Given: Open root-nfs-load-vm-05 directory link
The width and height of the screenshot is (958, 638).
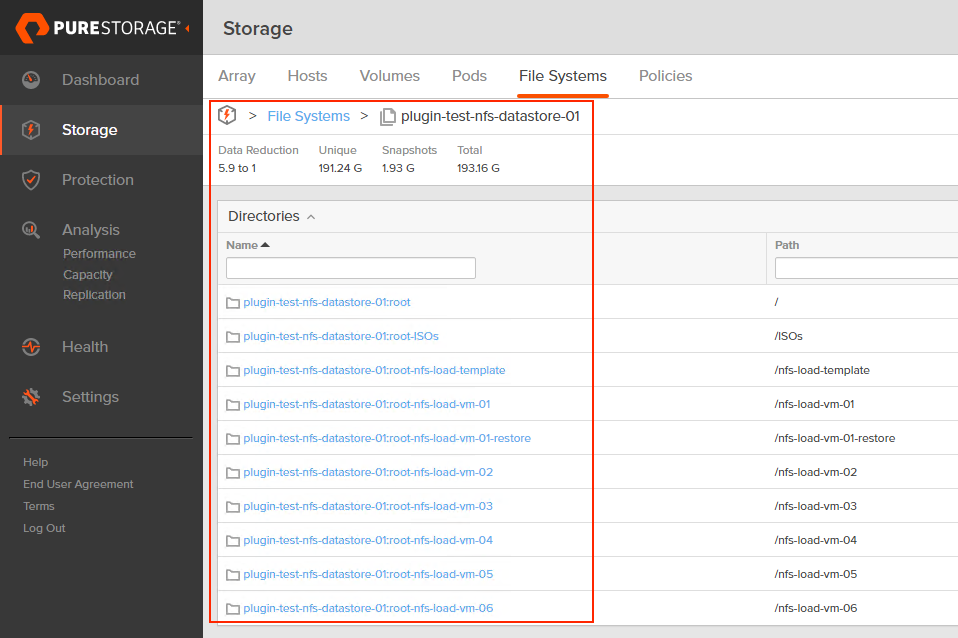Looking at the screenshot, I should tap(368, 574).
